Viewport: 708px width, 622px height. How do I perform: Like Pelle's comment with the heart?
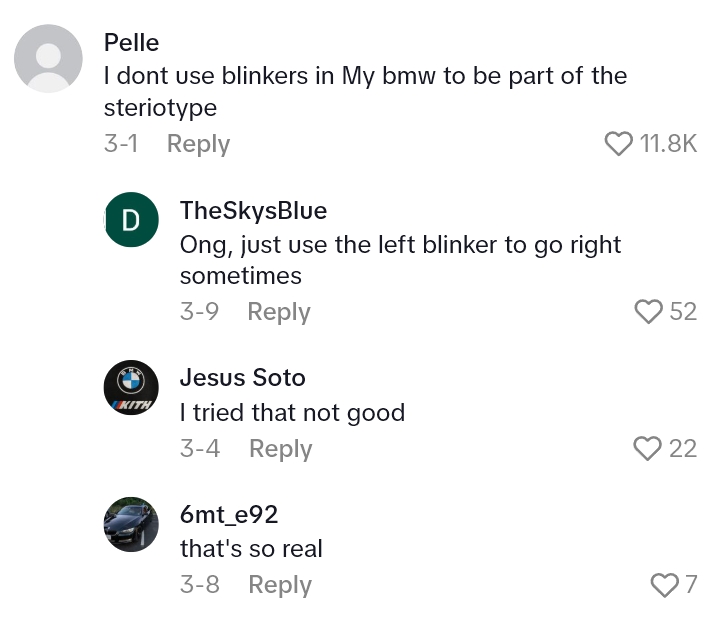(619, 144)
